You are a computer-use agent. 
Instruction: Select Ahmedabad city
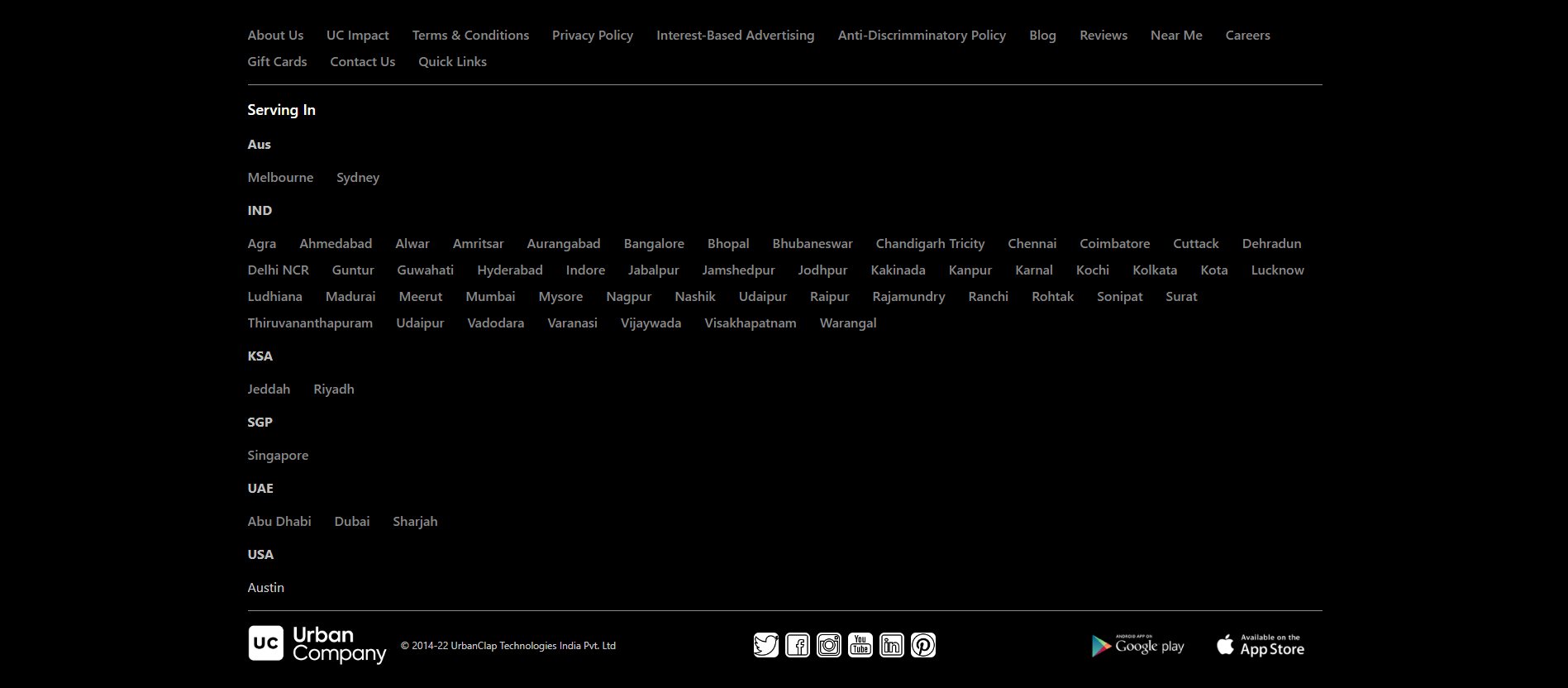336,244
